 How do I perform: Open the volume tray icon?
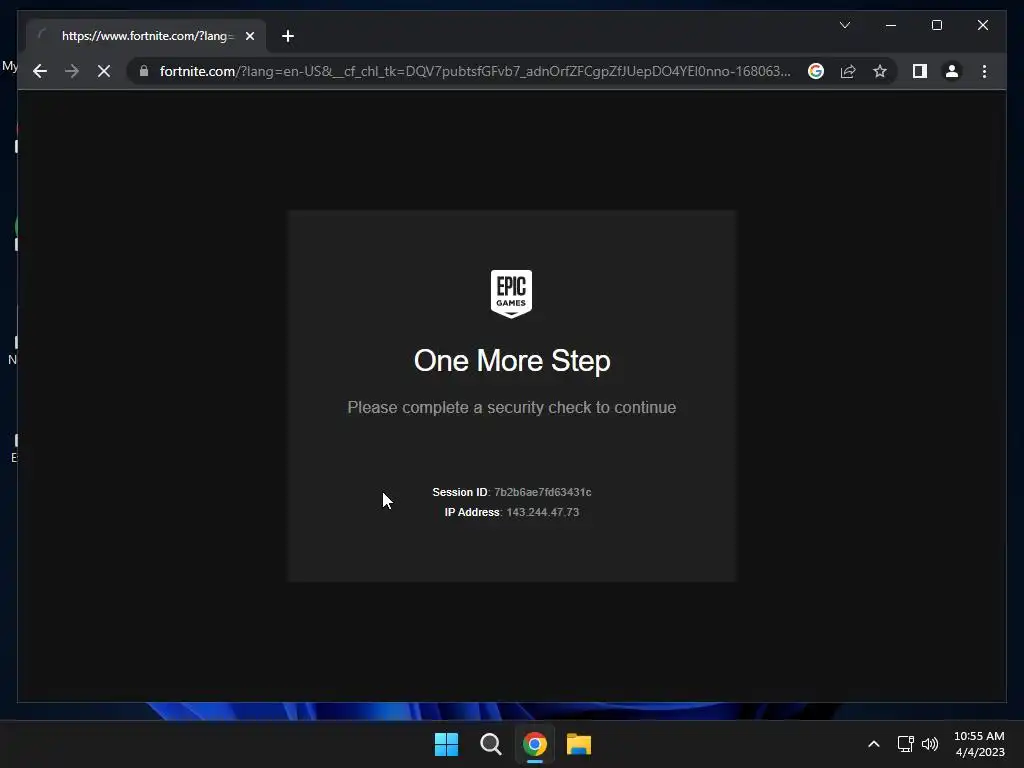pos(929,744)
